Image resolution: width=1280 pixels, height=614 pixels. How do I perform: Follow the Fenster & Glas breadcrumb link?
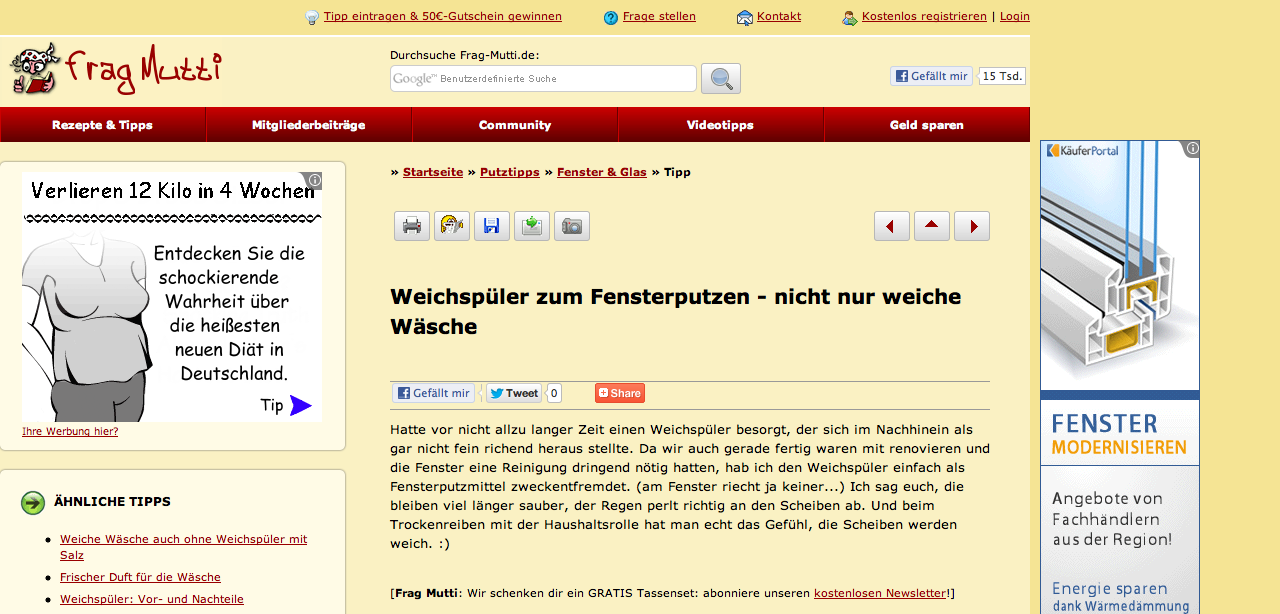[601, 172]
